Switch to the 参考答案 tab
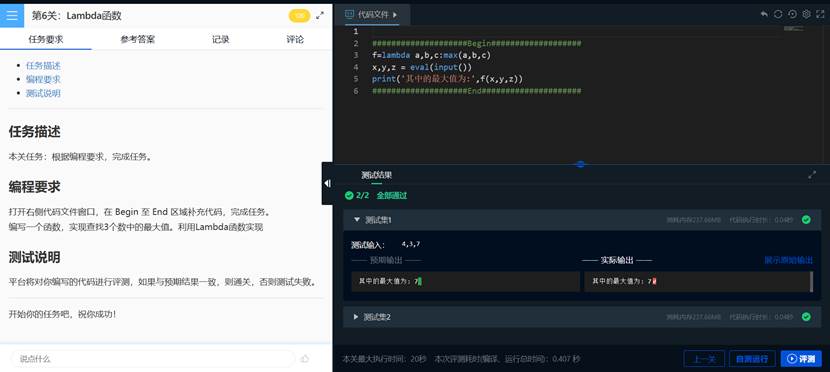The width and height of the screenshot is (830, 372). (138, 39)
